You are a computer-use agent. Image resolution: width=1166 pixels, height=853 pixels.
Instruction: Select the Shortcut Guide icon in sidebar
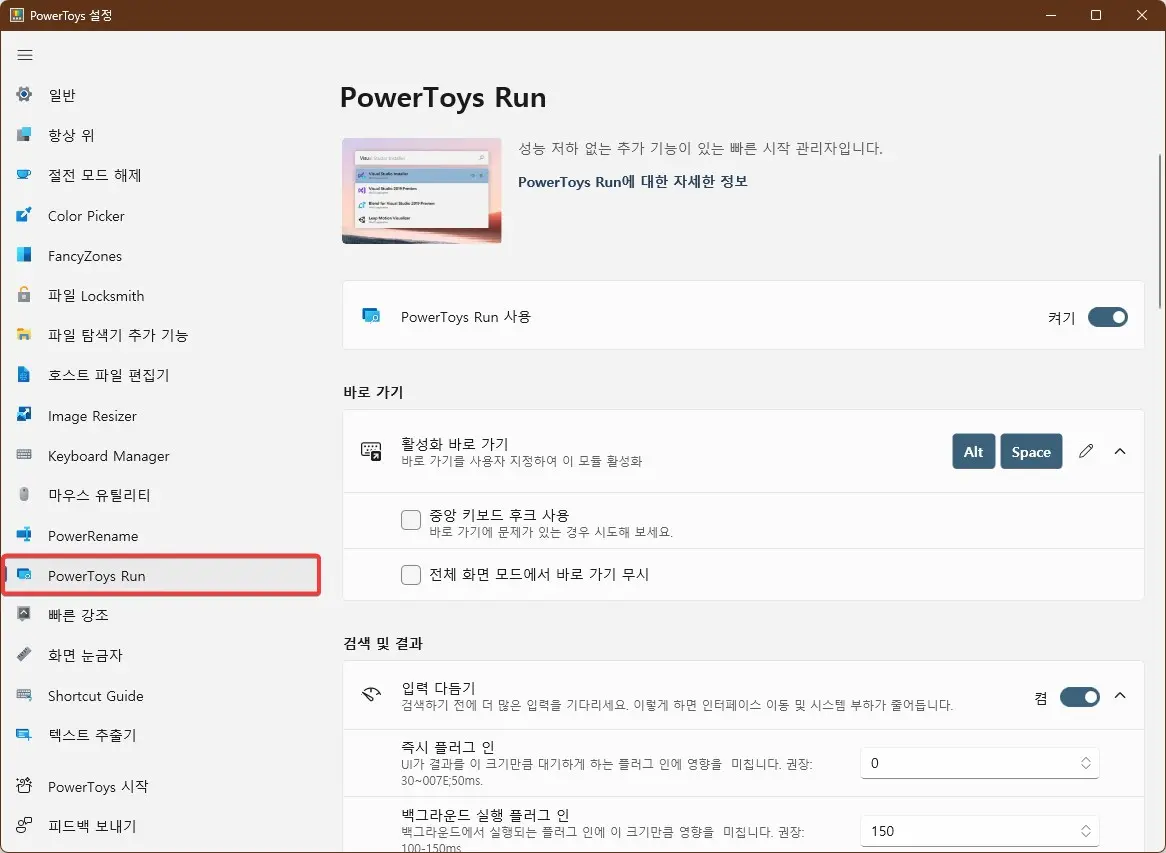24,695
